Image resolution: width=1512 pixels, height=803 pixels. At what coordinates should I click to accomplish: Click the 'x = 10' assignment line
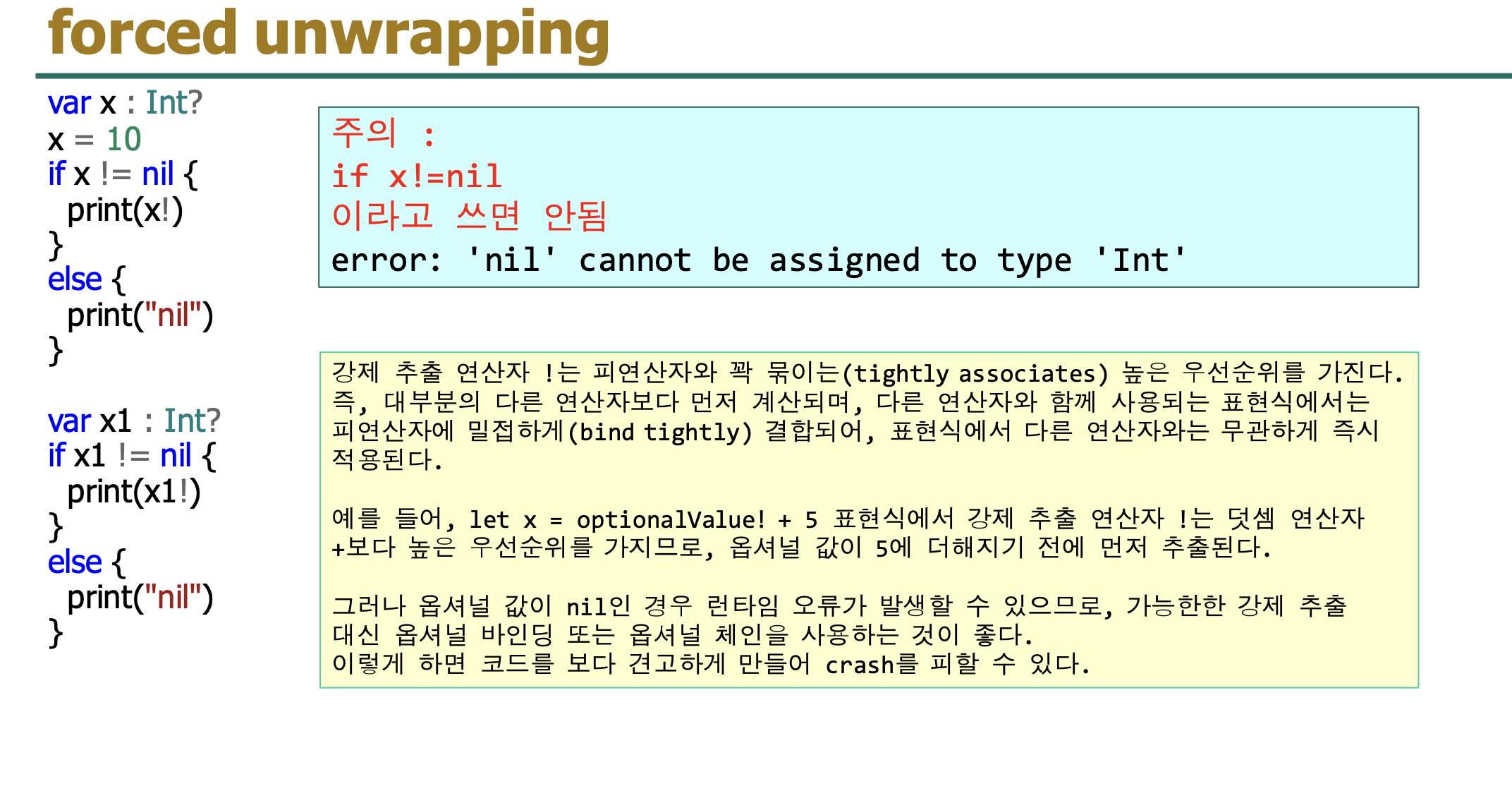point(94,139)
